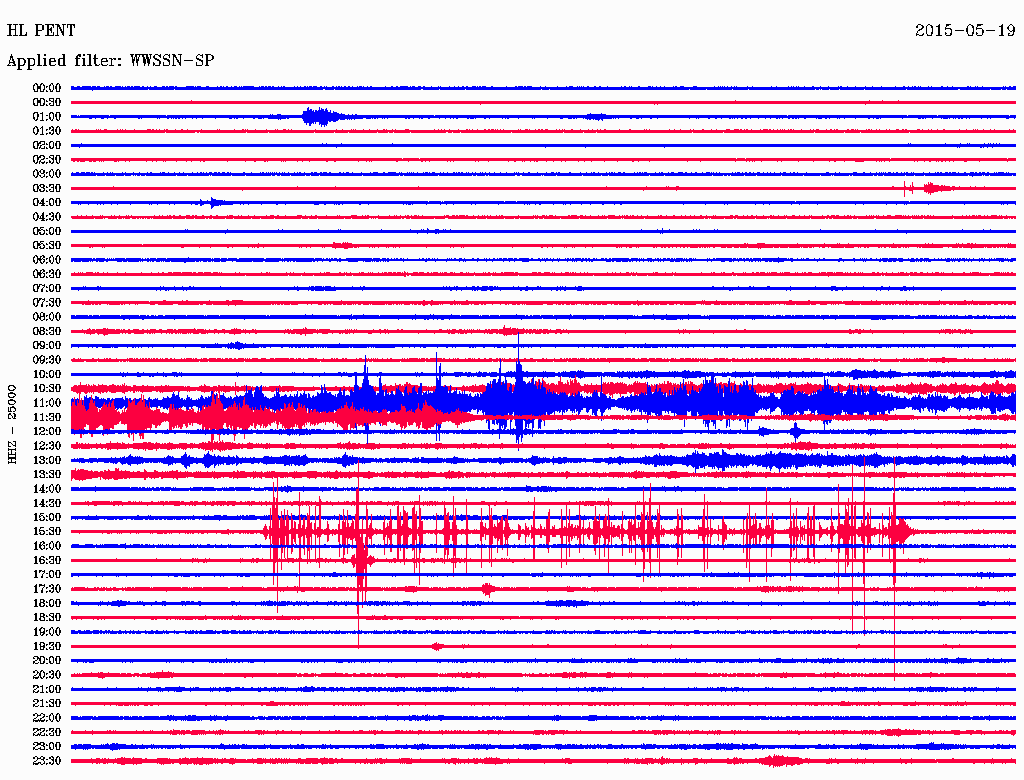
Task: Click the 07:00 time label
Action: point(47,289)
